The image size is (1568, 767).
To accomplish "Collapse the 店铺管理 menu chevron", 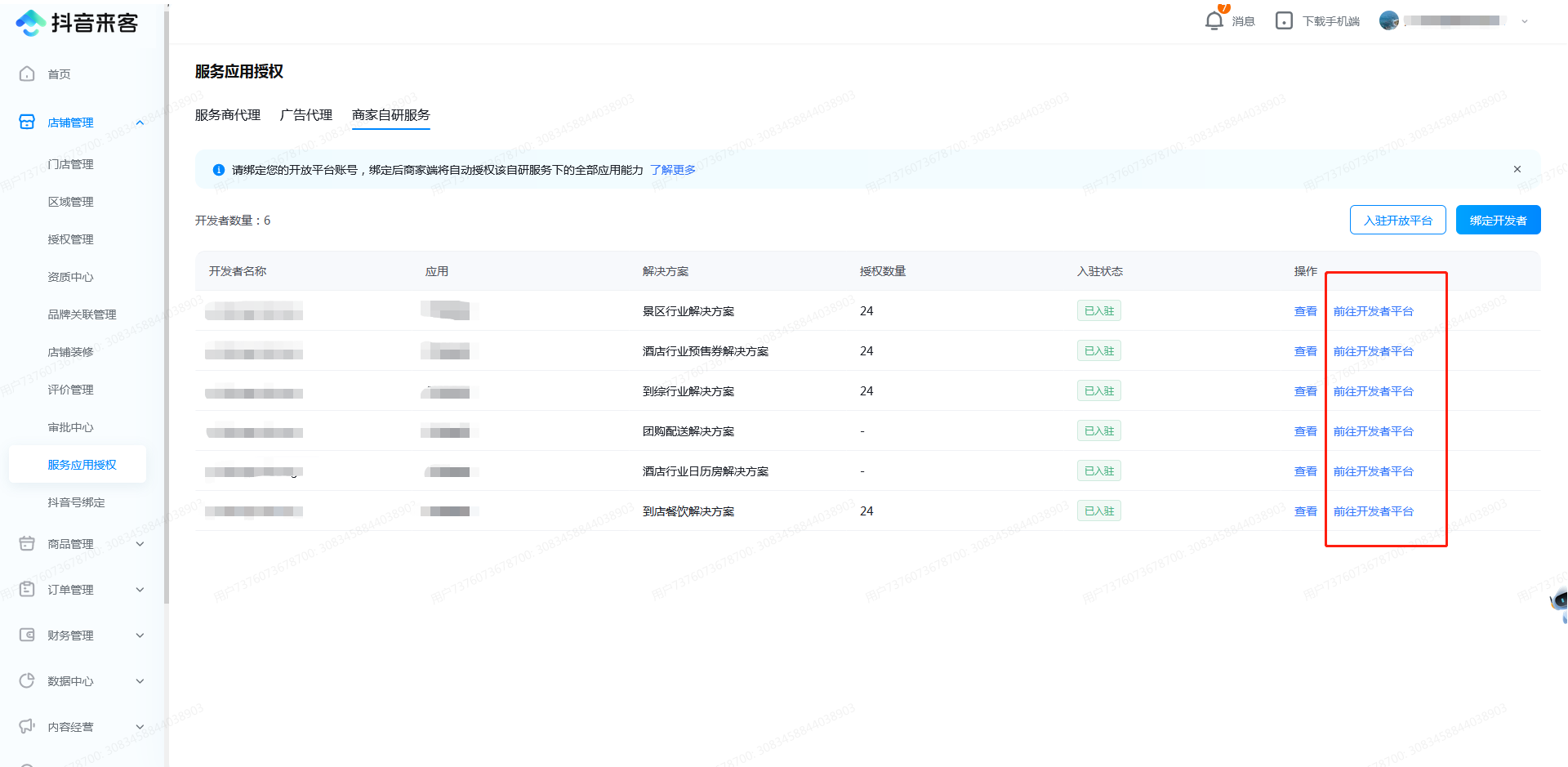I will 140,123.
